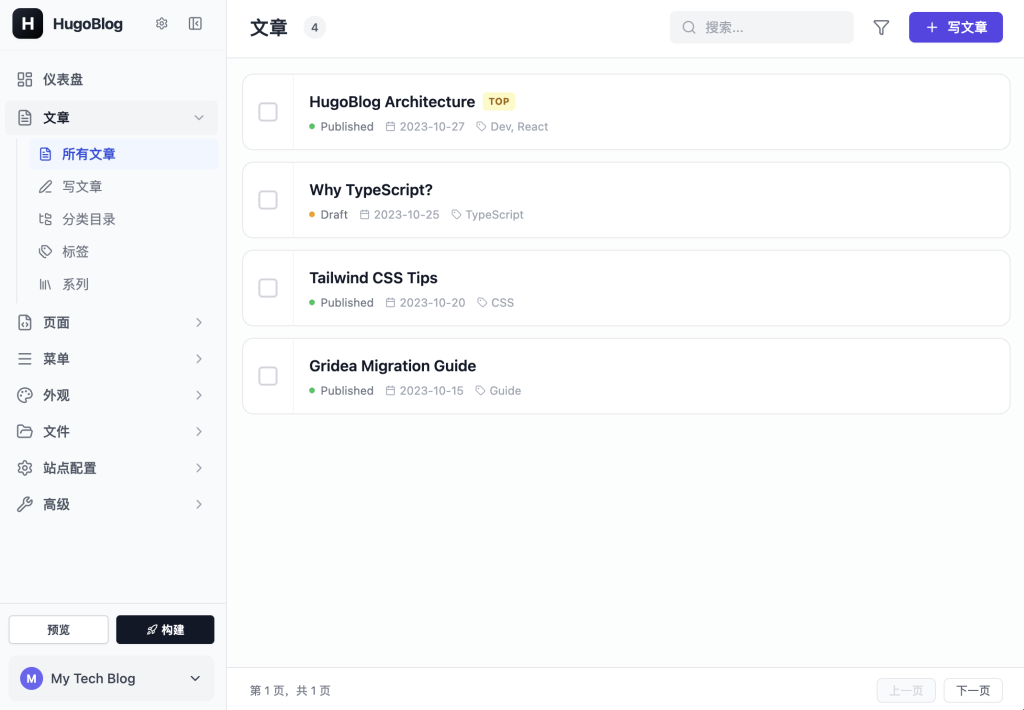Select 所有文章 in the sidebar

coord(89,154)
